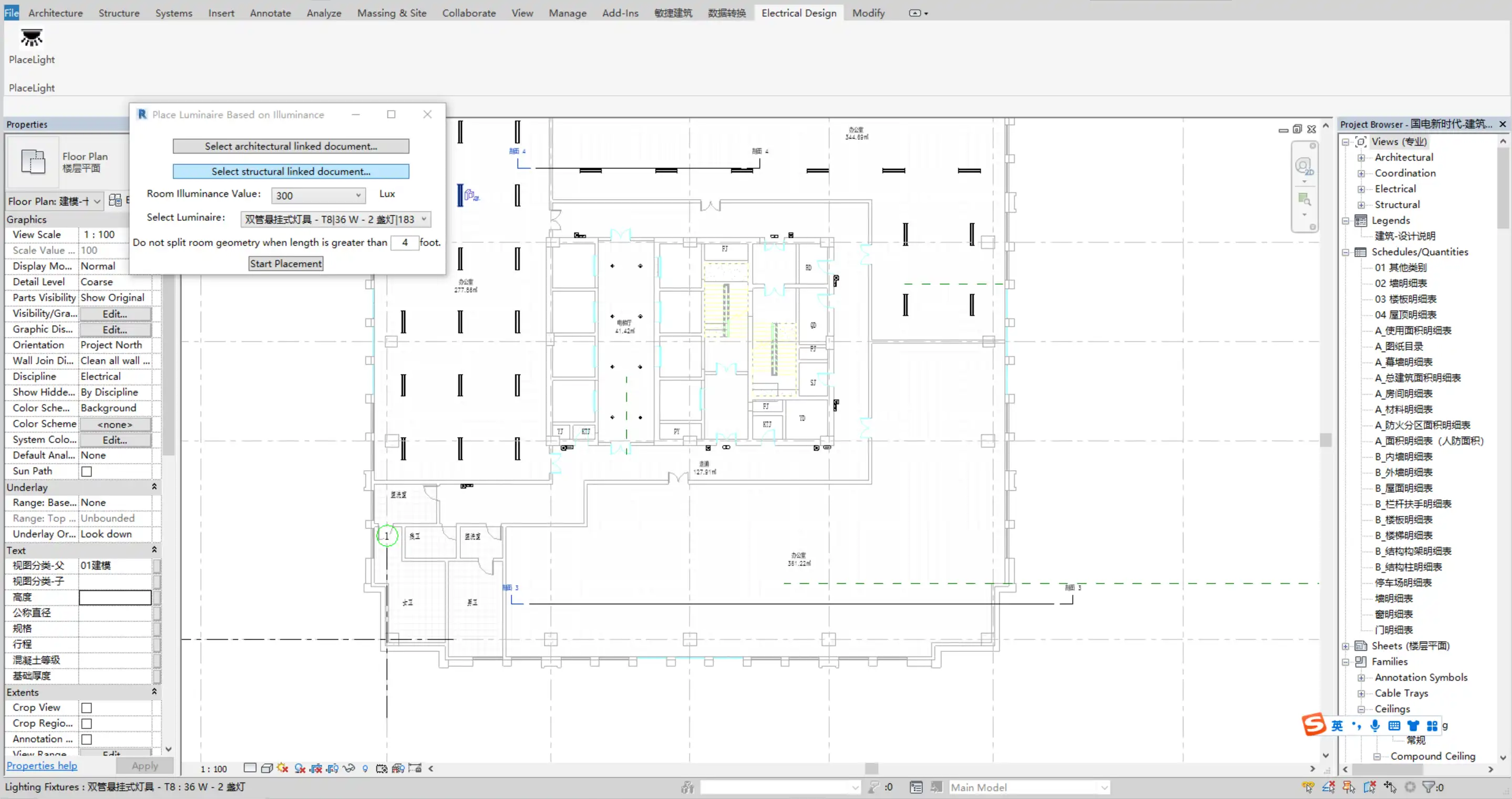Viewport: 1512px width, 799px height.
Task: Click the Select Links status bar icon
Action: point(1308,787)
